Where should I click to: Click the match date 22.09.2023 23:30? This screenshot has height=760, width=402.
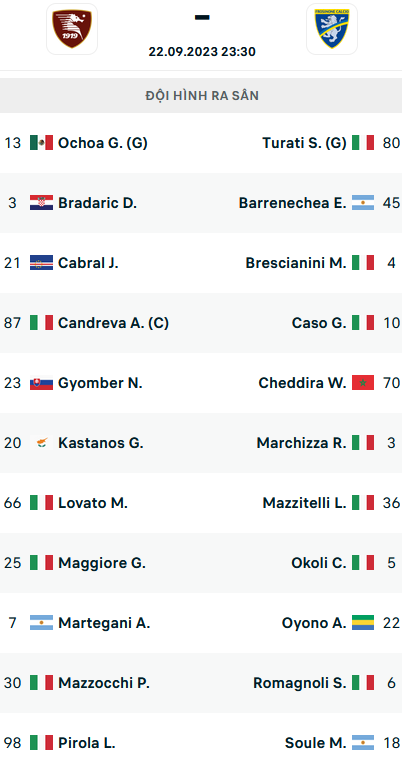(202, 51)
